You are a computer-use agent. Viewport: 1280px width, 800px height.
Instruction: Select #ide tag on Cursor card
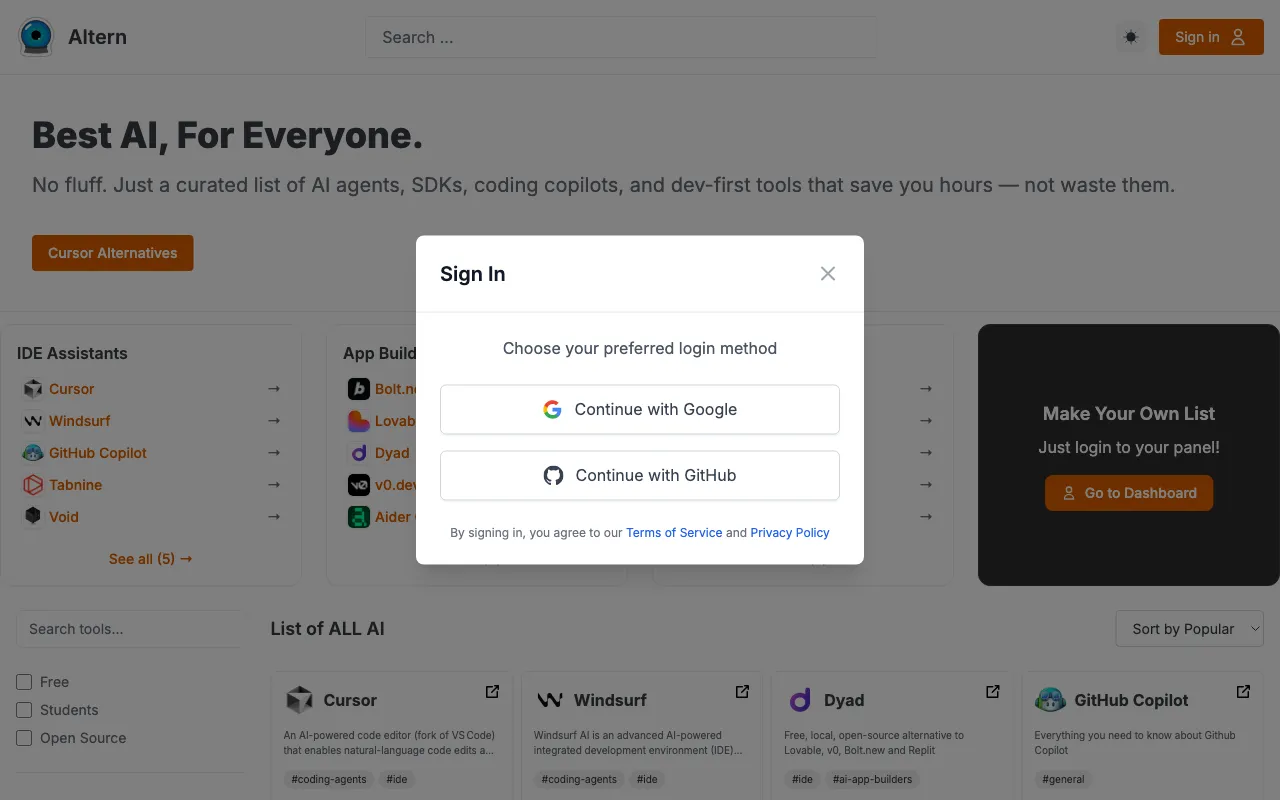[398, 779]
